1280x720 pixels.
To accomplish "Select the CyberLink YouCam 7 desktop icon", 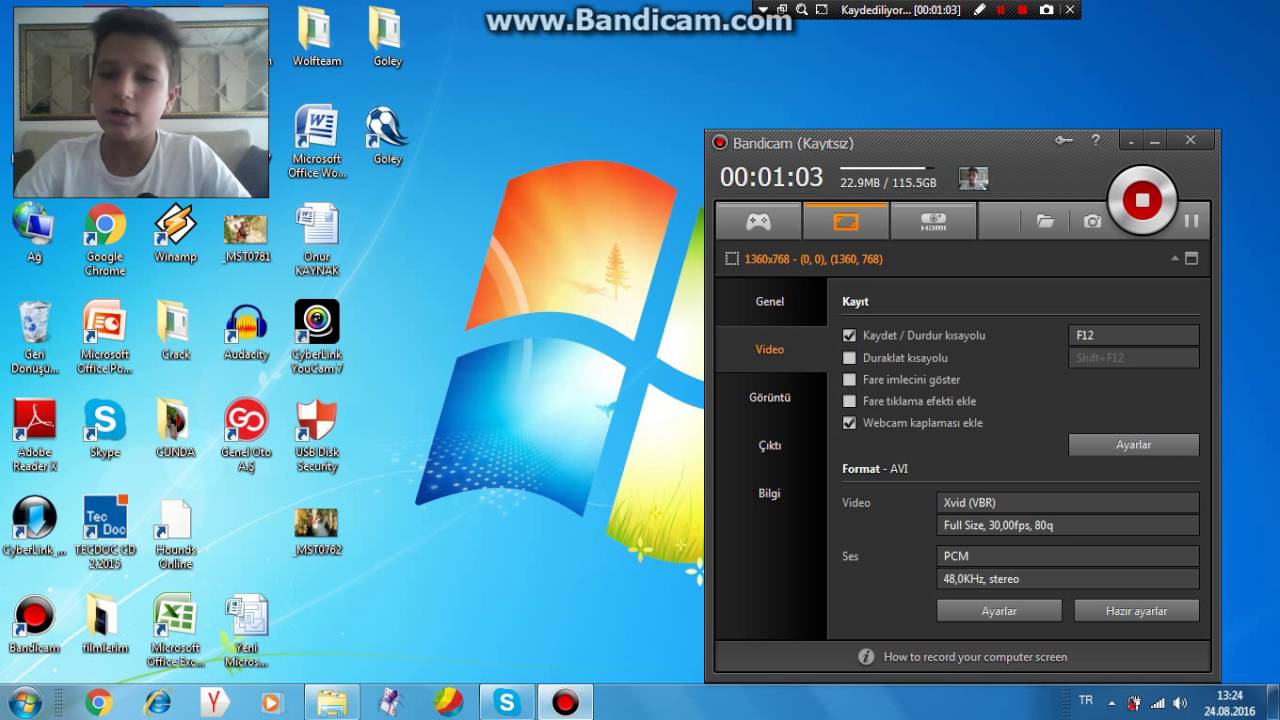I will [x=317, y=338].
